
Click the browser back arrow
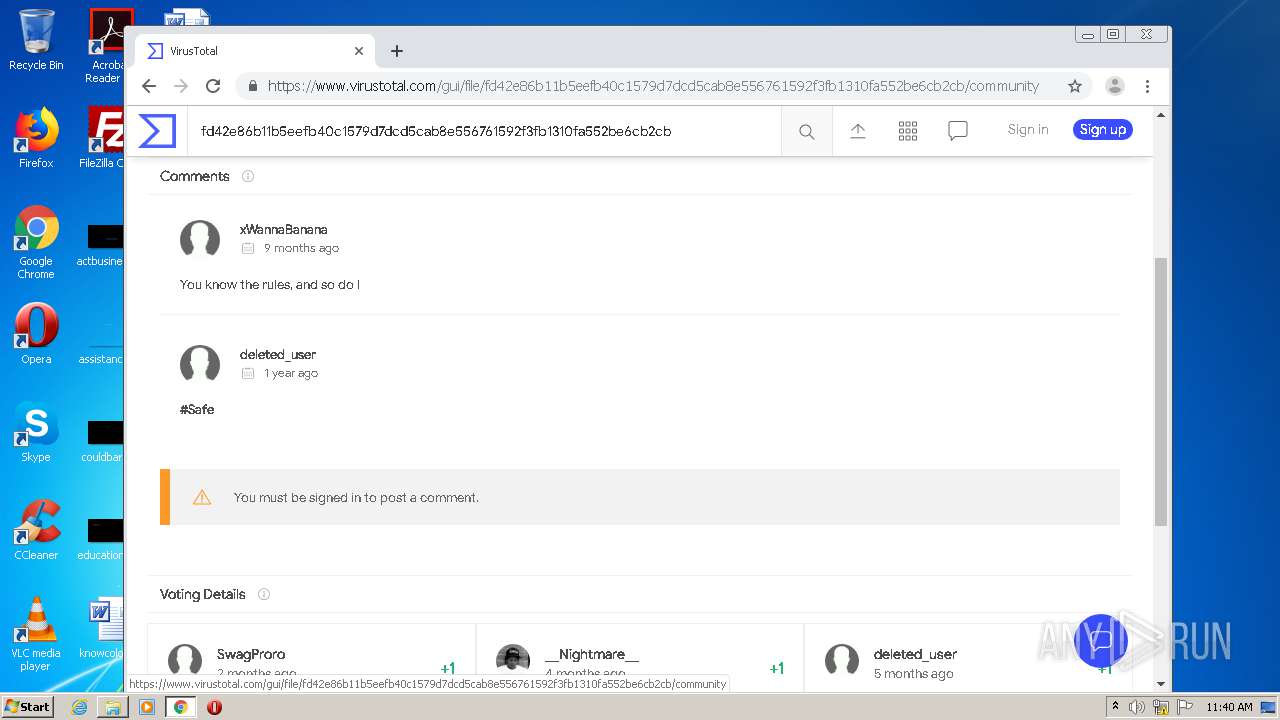[149, 86]
